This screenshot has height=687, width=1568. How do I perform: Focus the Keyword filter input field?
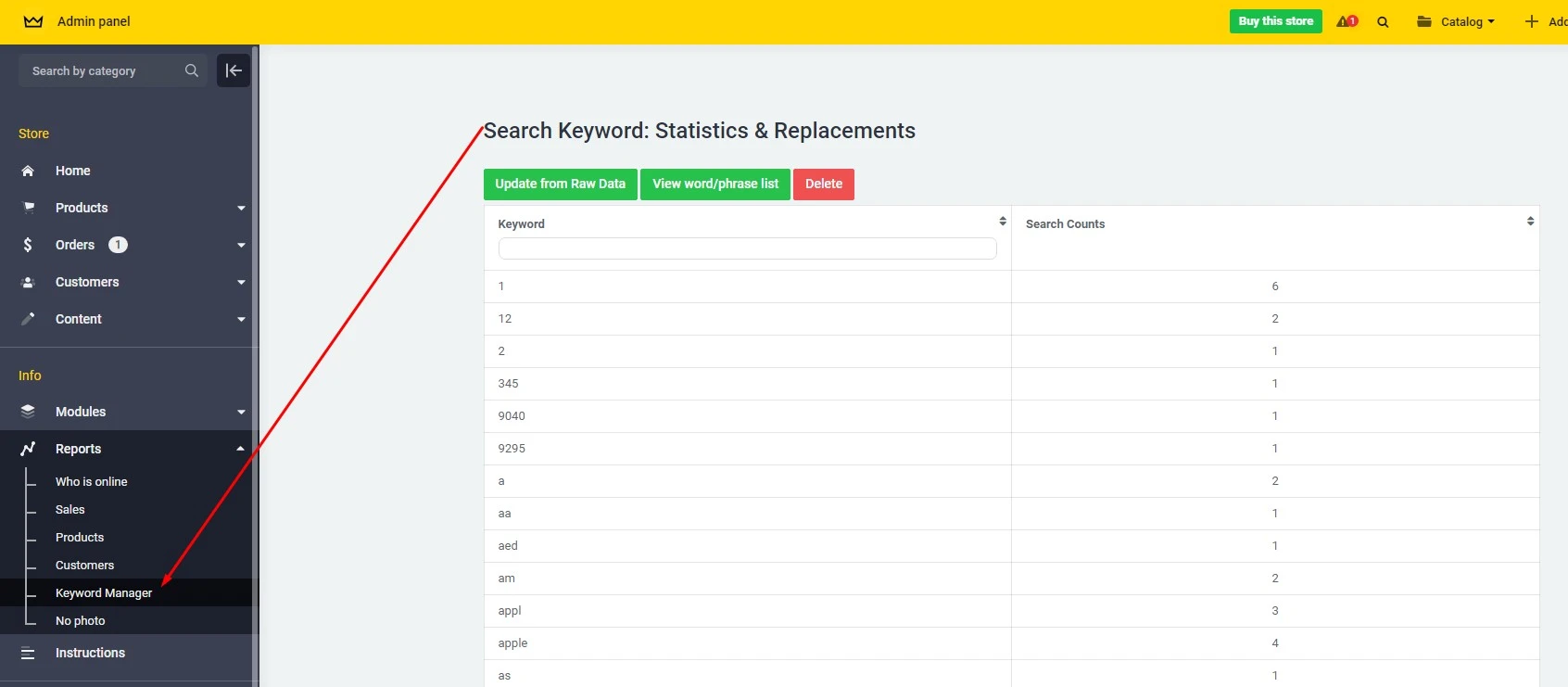[x=747, y=248]
